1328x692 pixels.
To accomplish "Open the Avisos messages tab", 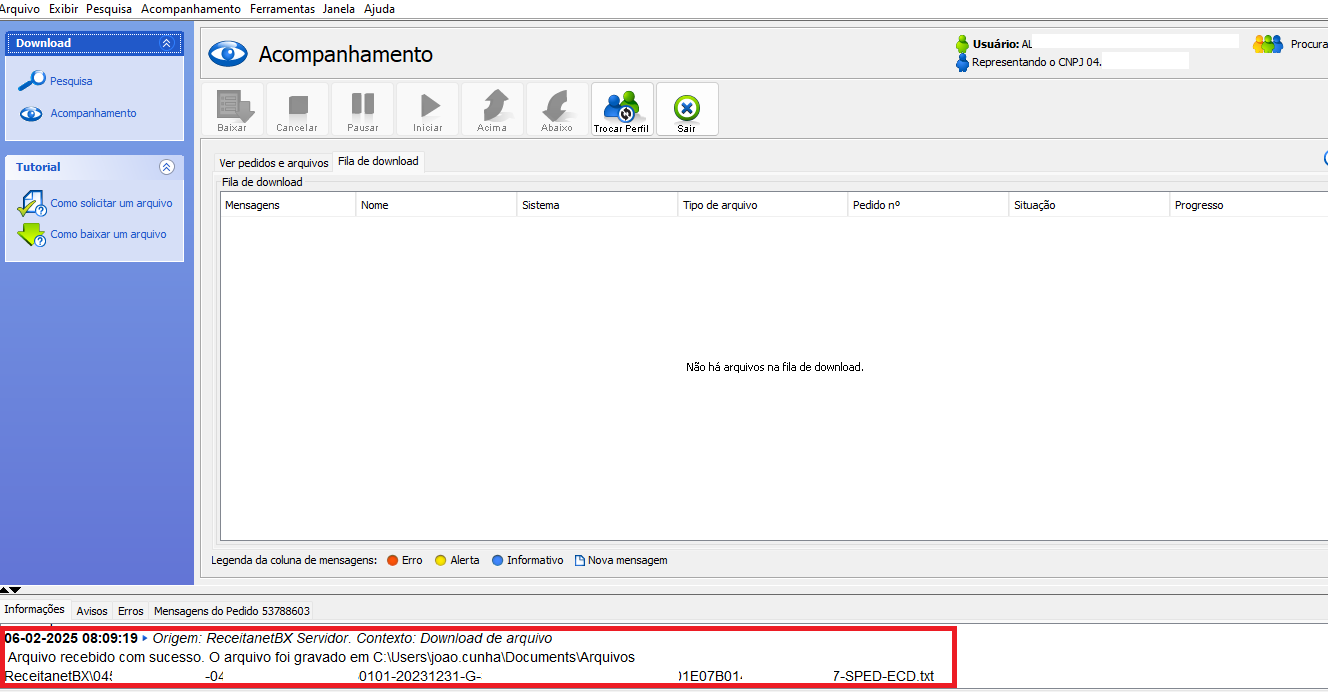I will (92, 610).
